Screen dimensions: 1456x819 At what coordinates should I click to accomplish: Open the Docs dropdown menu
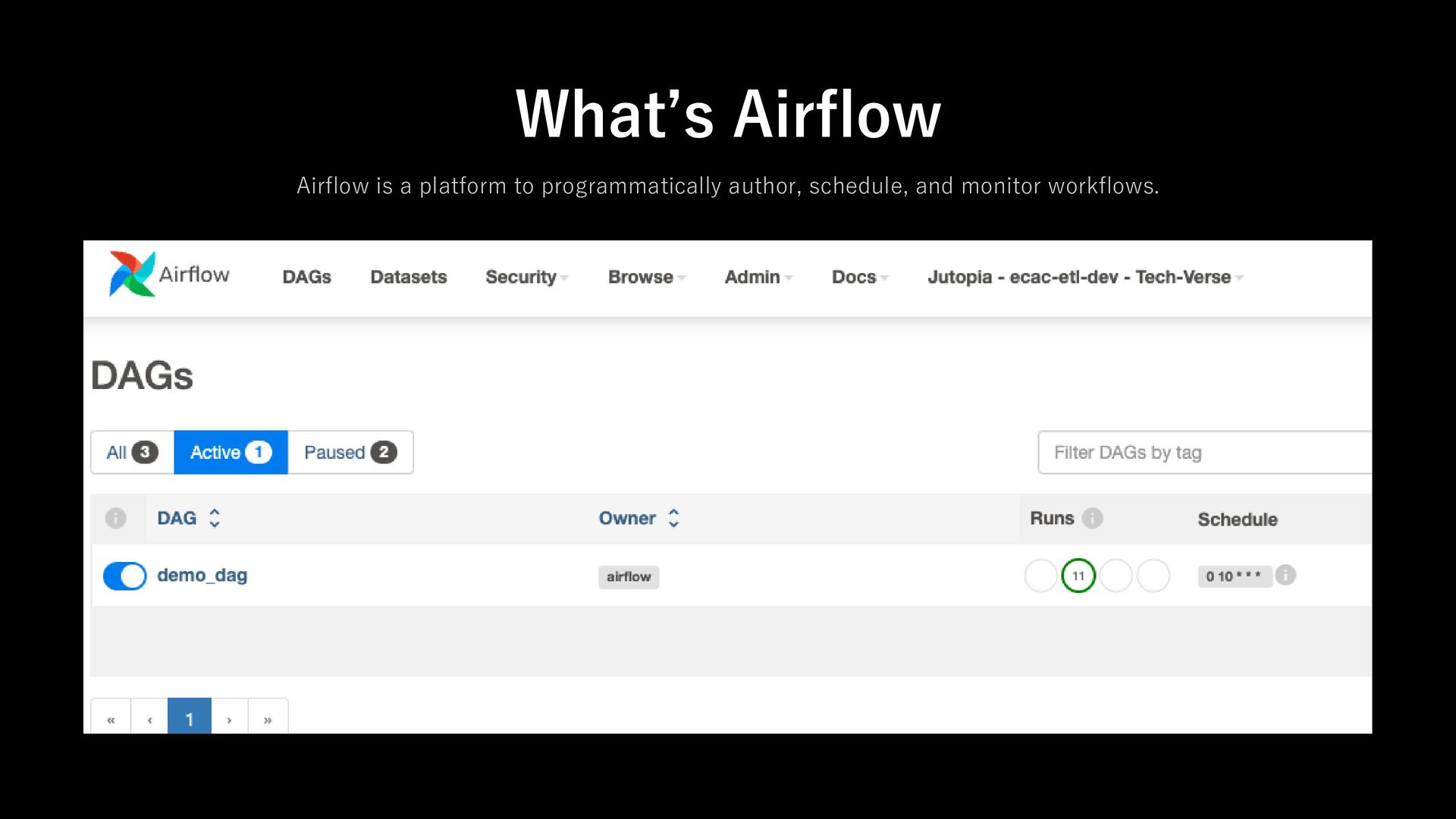(x=860, y=277)
